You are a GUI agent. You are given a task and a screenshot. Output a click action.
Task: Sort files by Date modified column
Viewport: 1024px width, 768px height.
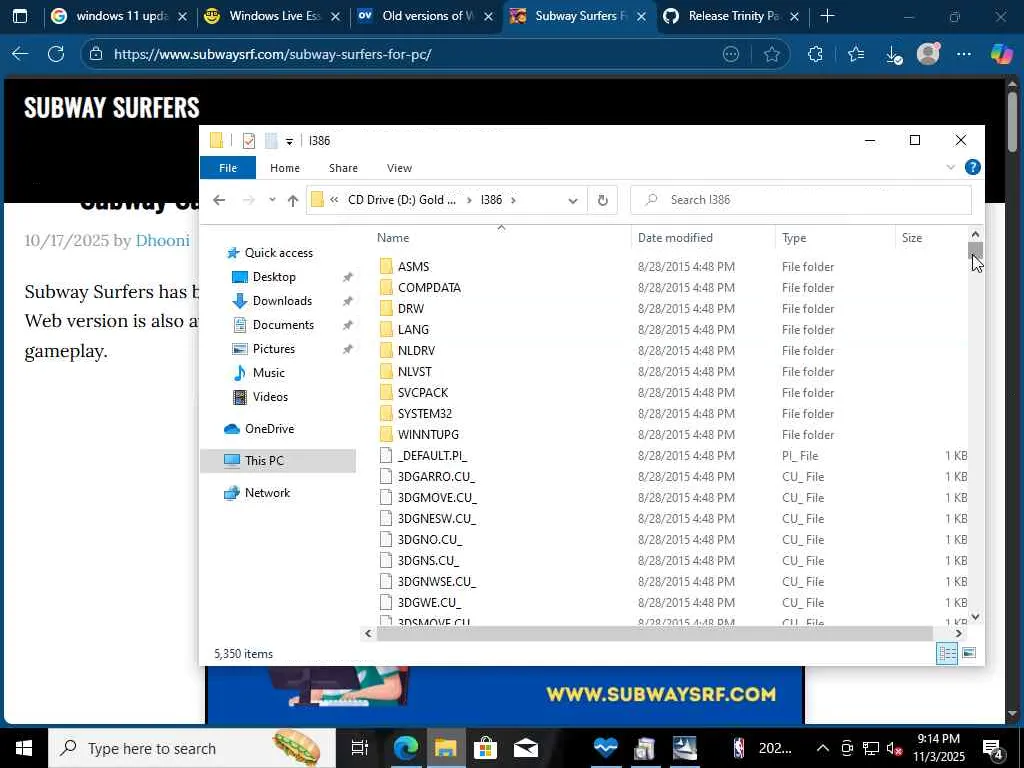tap(675, 238)
